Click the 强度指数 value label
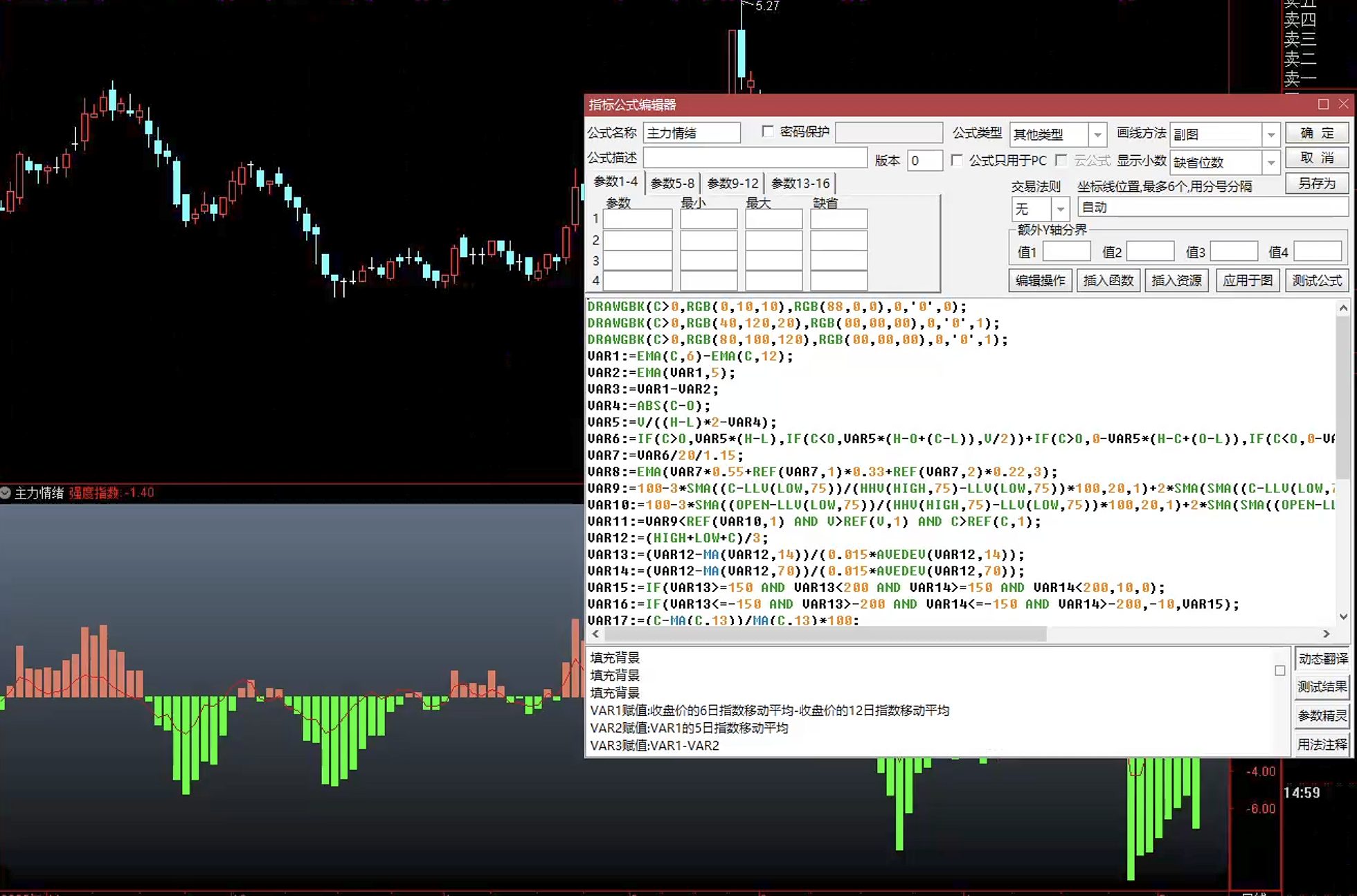This screenshot has width=1357, height=896. (x=111, y=493)
